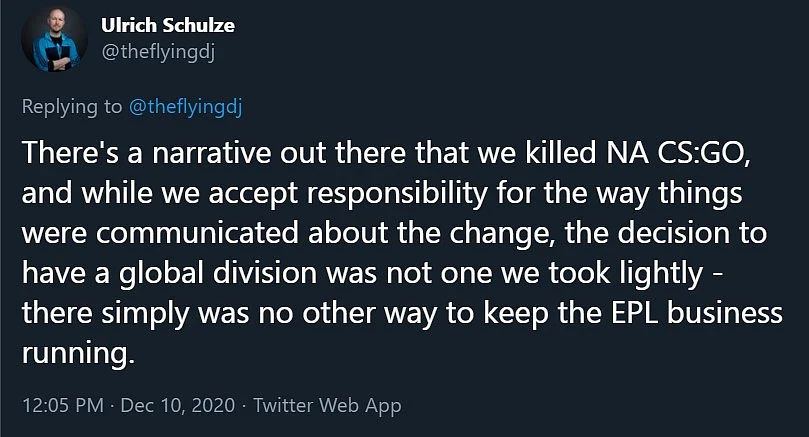The width and height of the screenshot is (809, 437).
Task: Open the 12:05 PM timestamp link
Action: coord(63,406)
